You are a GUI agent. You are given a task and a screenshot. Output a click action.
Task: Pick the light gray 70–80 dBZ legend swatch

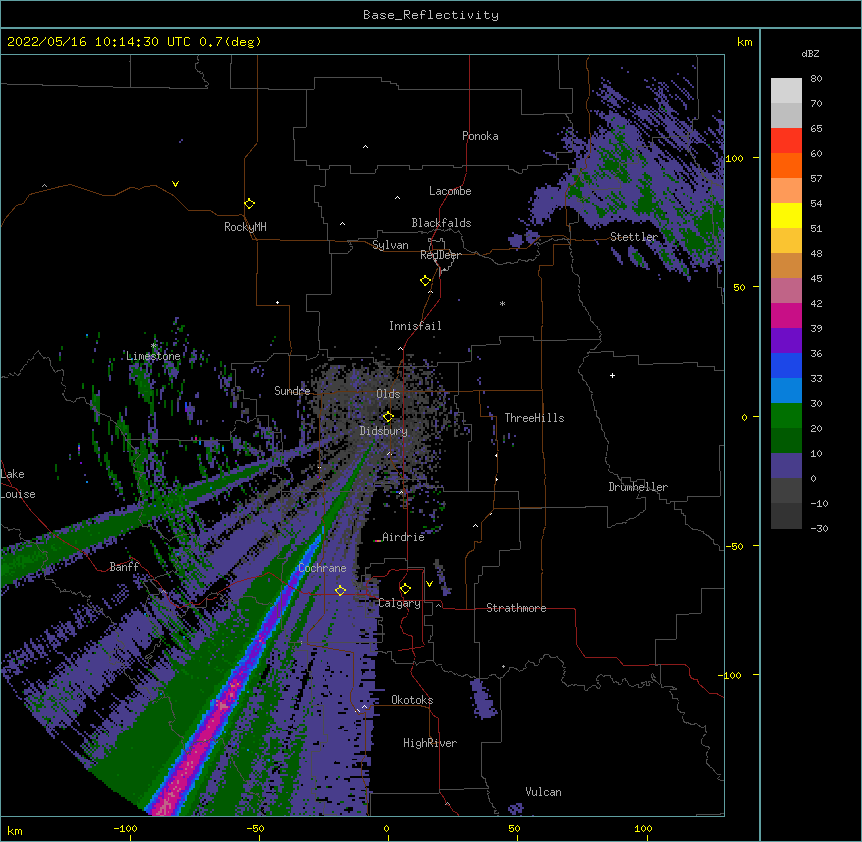pyautogui.click(x=786, y=90)
